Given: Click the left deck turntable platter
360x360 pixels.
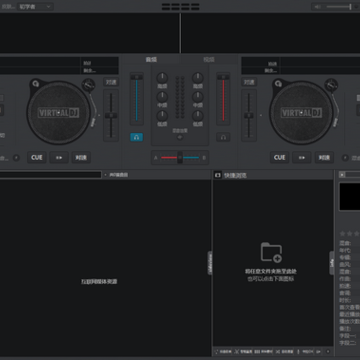Looking at the screenshot, I should 59,113.
